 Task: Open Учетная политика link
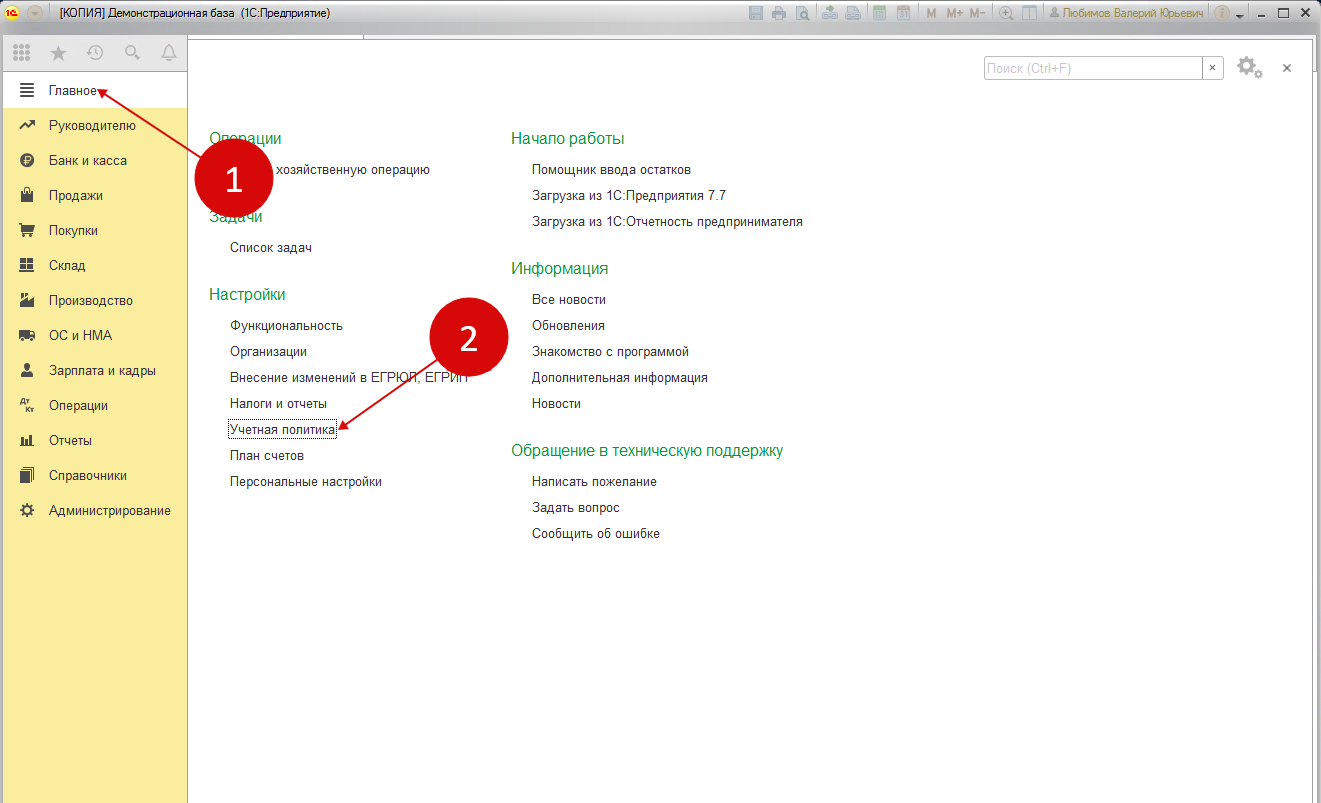(x=283, y=429)
